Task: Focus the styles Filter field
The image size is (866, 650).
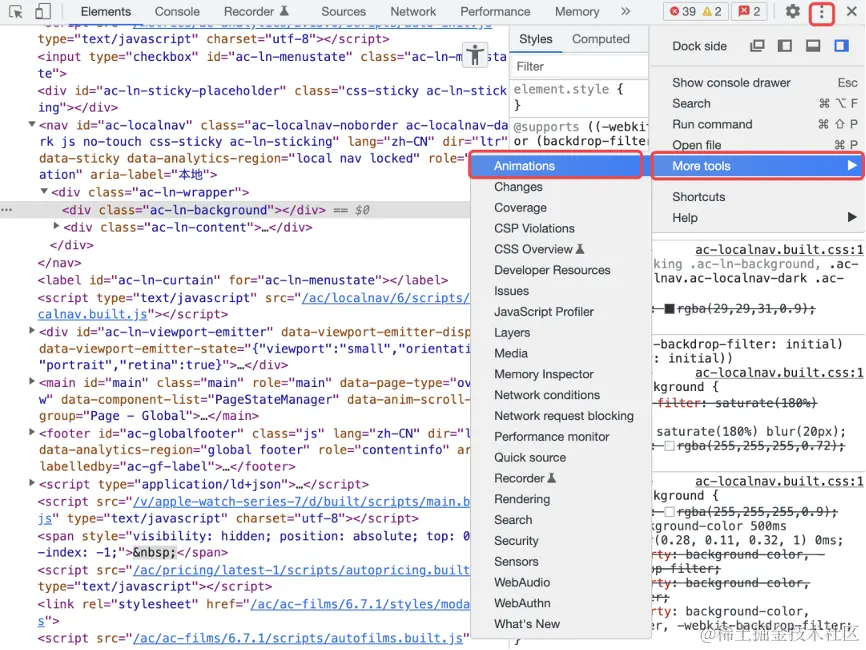Action: click(x=579, y=67)
